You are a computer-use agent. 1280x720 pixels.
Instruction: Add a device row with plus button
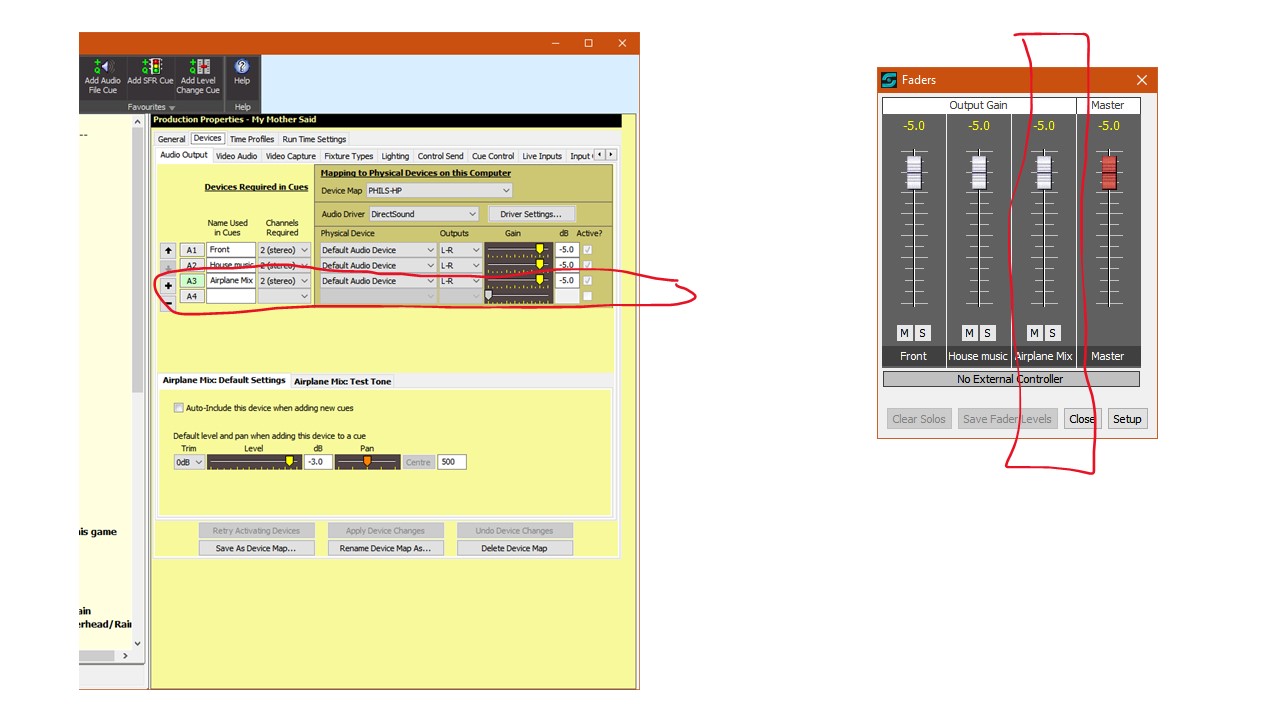click(168, 286)
